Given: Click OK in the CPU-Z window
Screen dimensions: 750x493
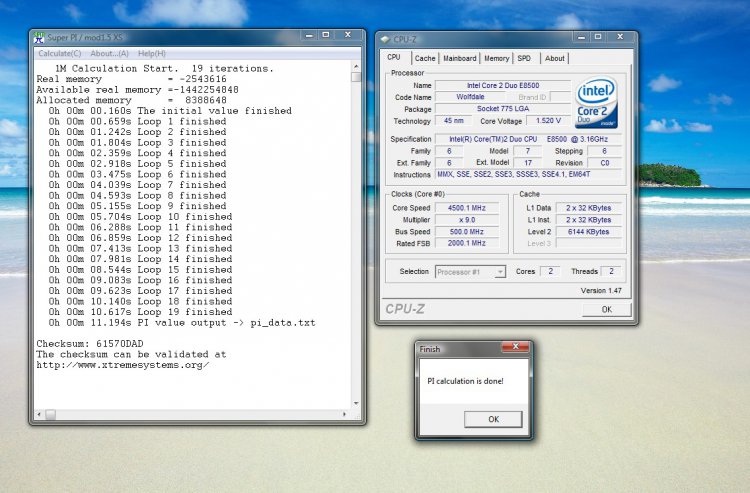Looking at the screenshot, I should (x=607, y=309).
